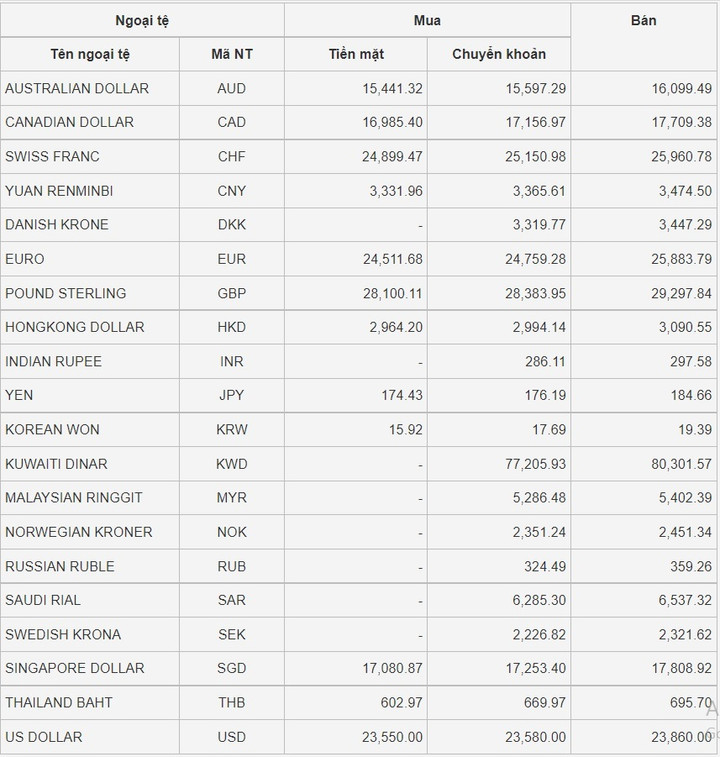Click the 'Tiền mặt' column header
This screenshot has width=720, height=757.
pos(356,54)
